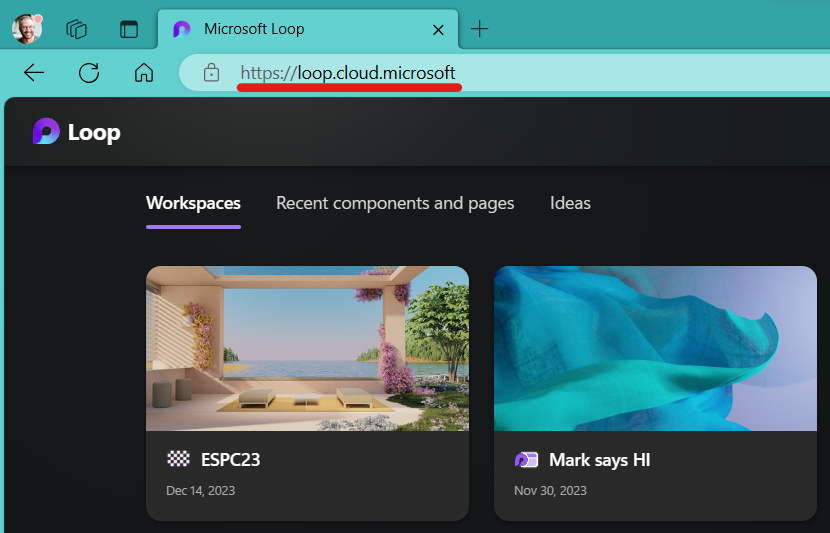The image size is (830, 533).
Task: Click the Nov 30, 2023 date
Action: 551,491
